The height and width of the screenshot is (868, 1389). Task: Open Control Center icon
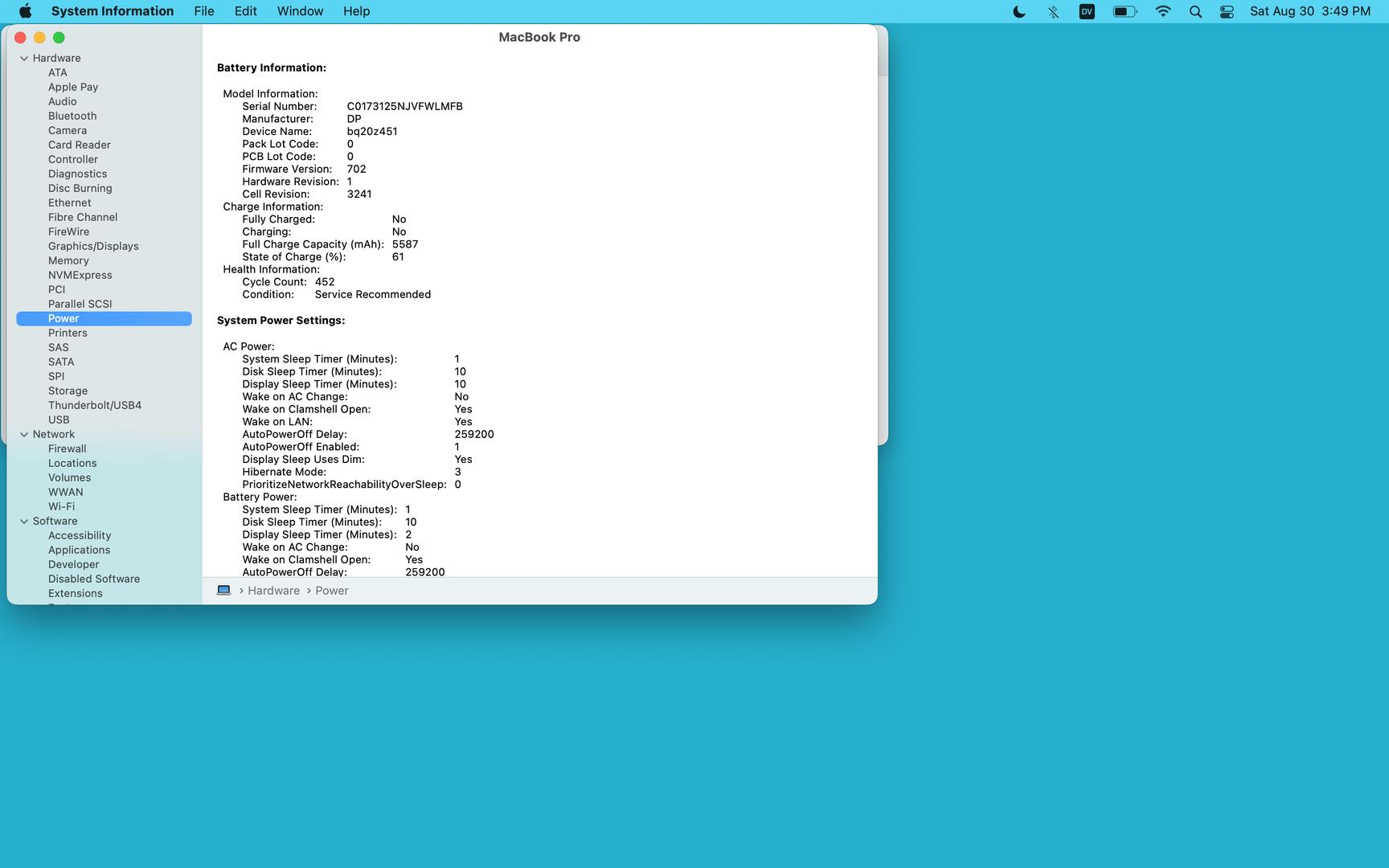pyautogui.click(x=1227, y=11)
